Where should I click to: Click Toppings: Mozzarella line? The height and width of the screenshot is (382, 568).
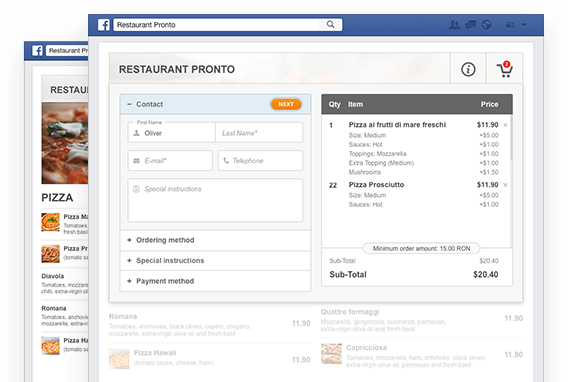377,154
